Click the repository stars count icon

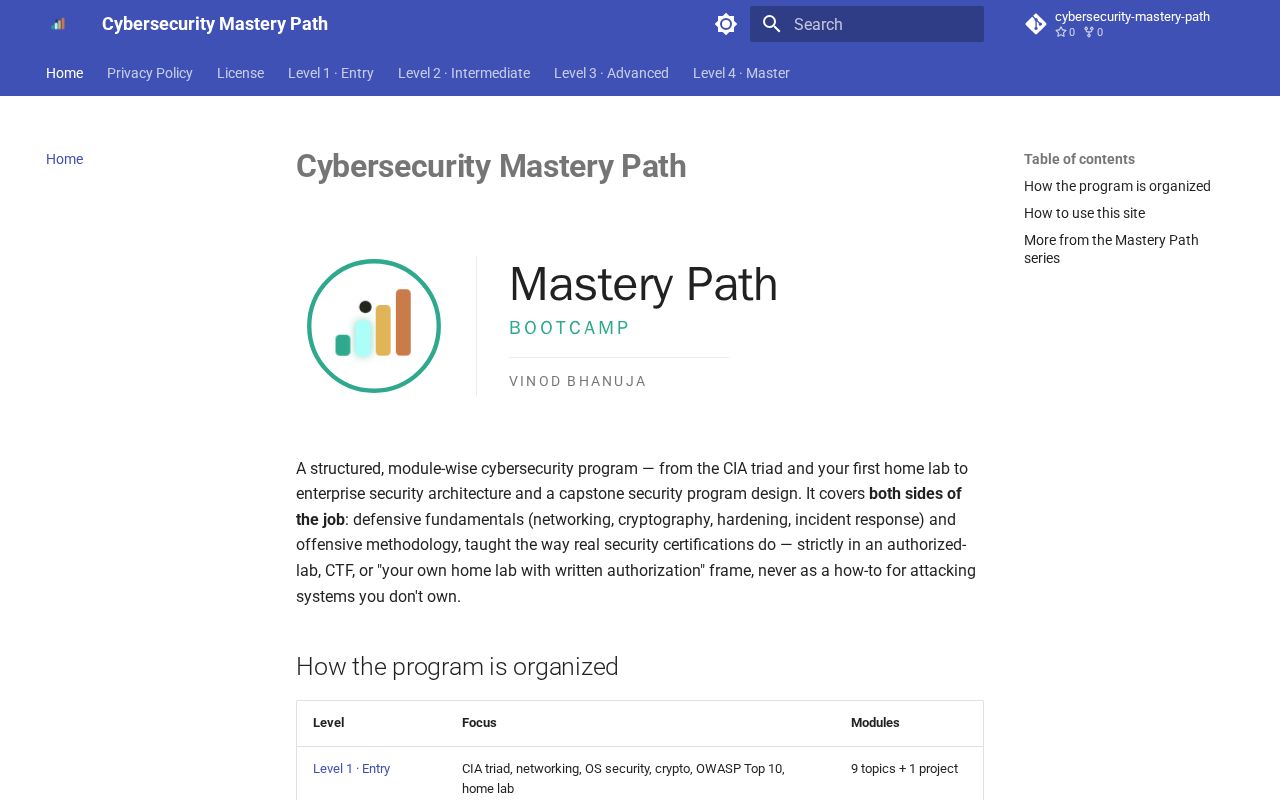tap(1061, 32)
